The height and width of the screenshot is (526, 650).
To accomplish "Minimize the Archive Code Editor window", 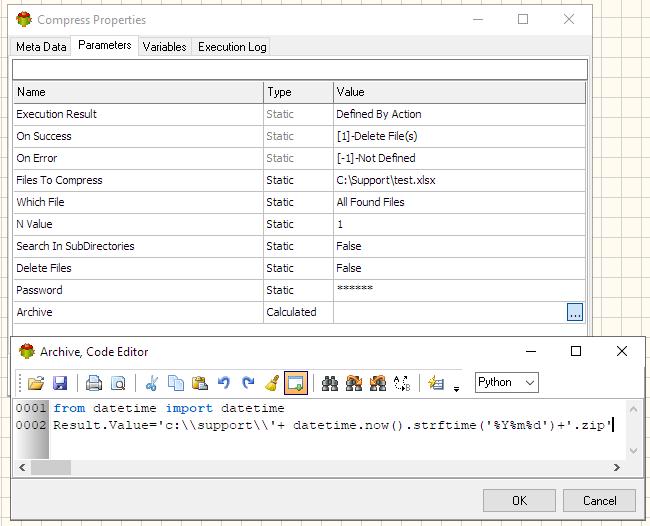I will tap(531, 351).
